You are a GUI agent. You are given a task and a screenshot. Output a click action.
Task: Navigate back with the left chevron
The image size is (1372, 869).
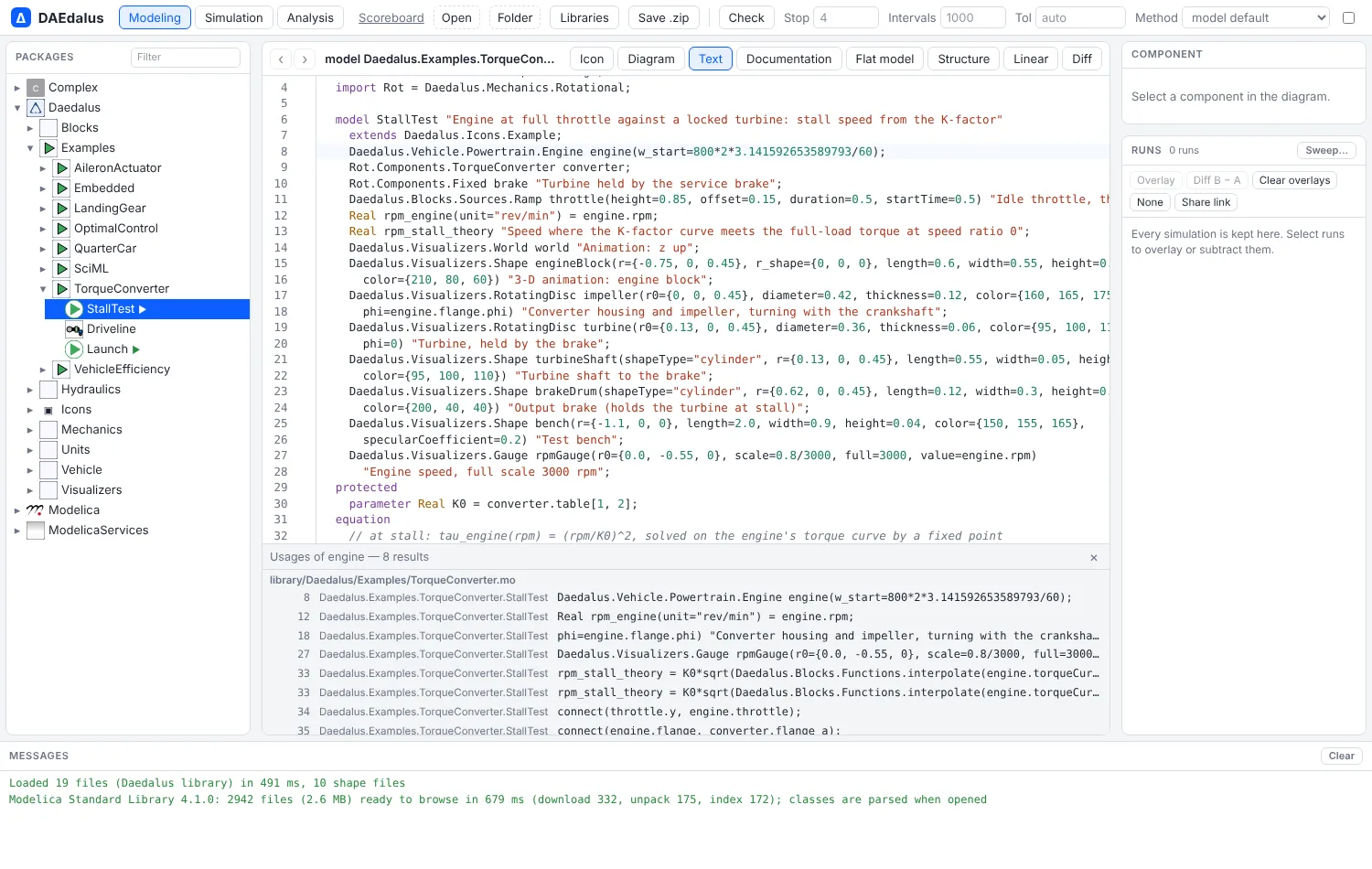click(281, 59)
